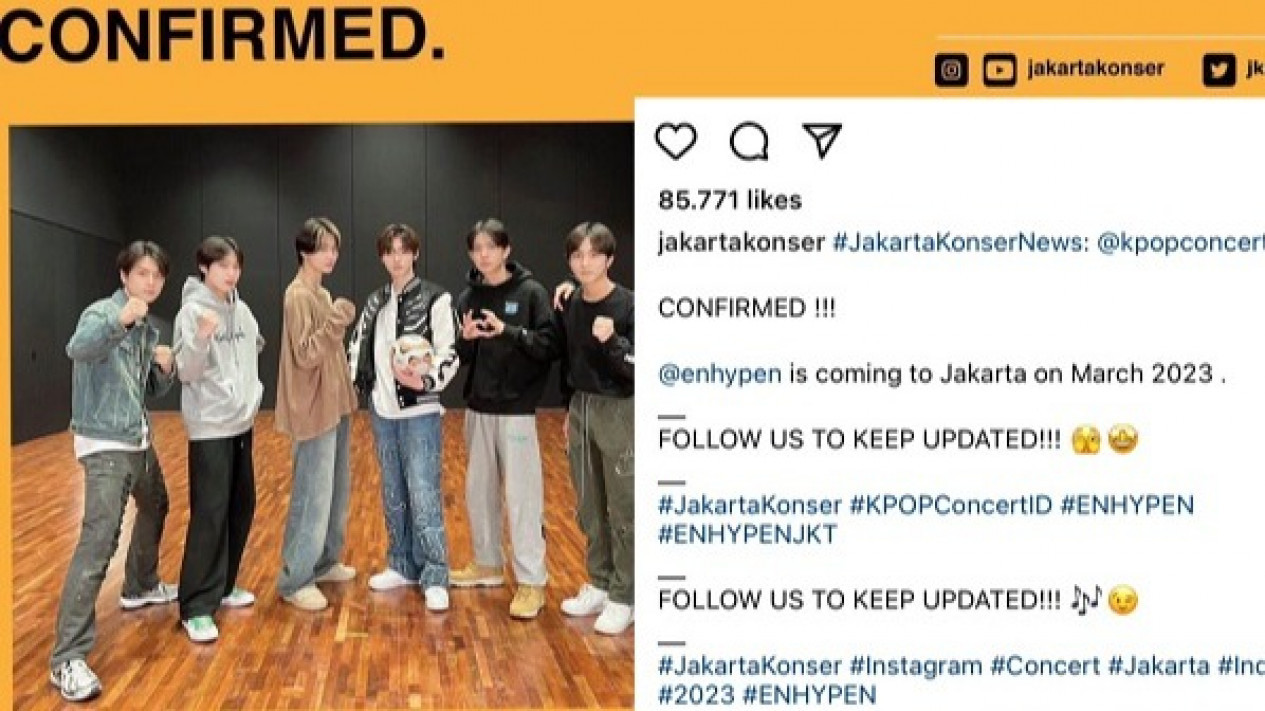
Task: Select the CONFIRMED. headline text
Action: tap(222, 36)
